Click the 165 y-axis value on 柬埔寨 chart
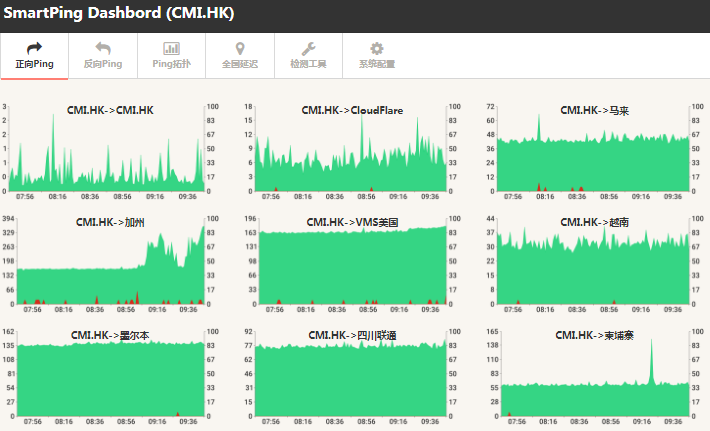The height and width of the screenshot is (431, 710). tap(492, 330)
